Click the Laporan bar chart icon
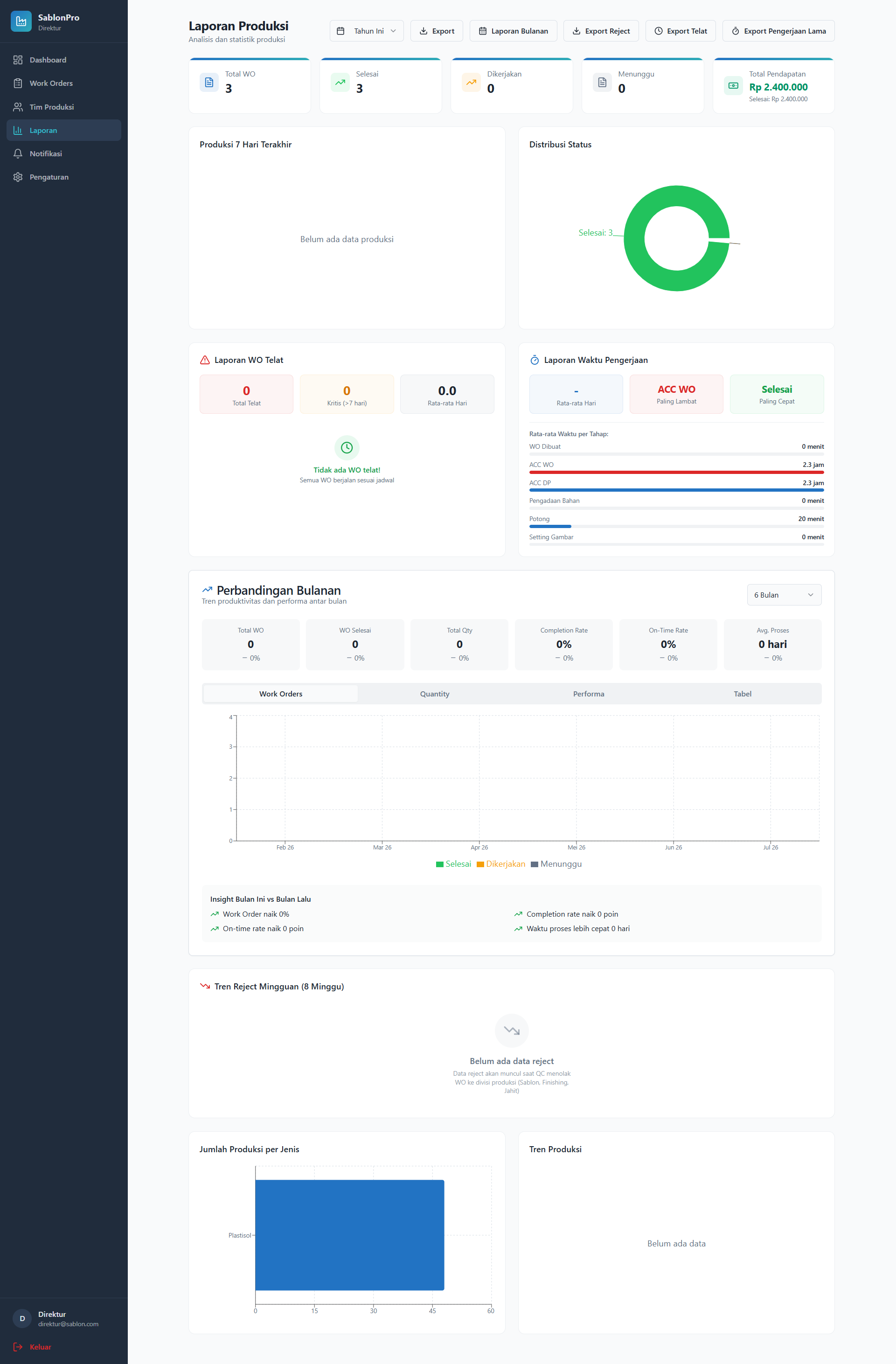896x1364 pixels. pyautogui.click(x=18, y=130)
